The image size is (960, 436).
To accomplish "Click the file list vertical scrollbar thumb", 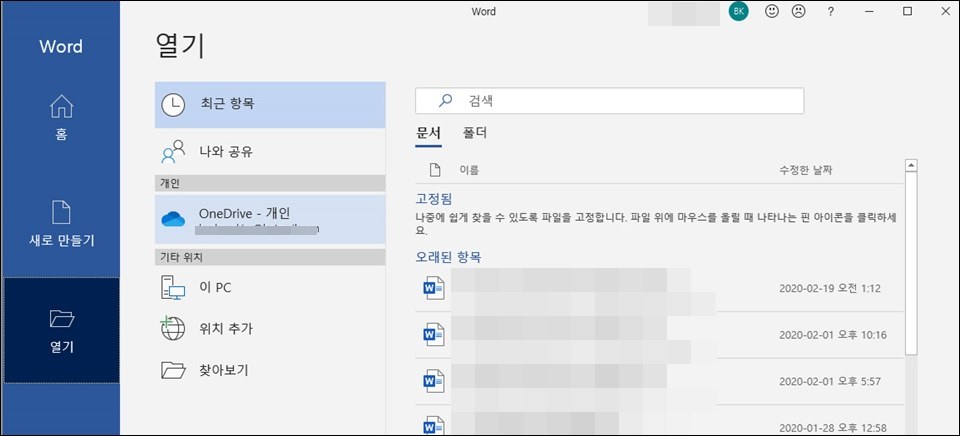I will [x=911, y=263].
